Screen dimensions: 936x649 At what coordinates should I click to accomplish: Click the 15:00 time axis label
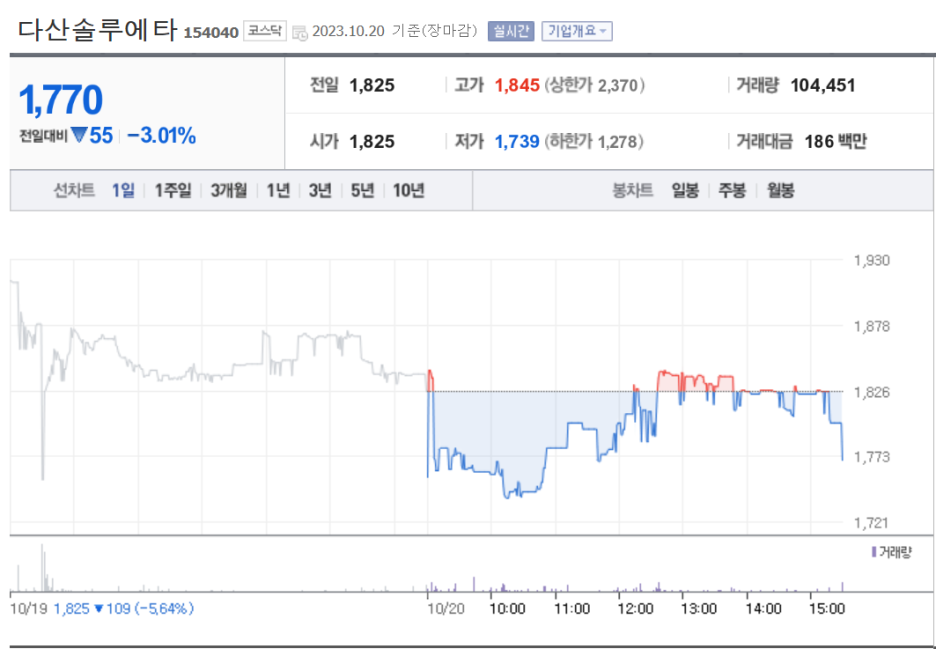[827, 609]
